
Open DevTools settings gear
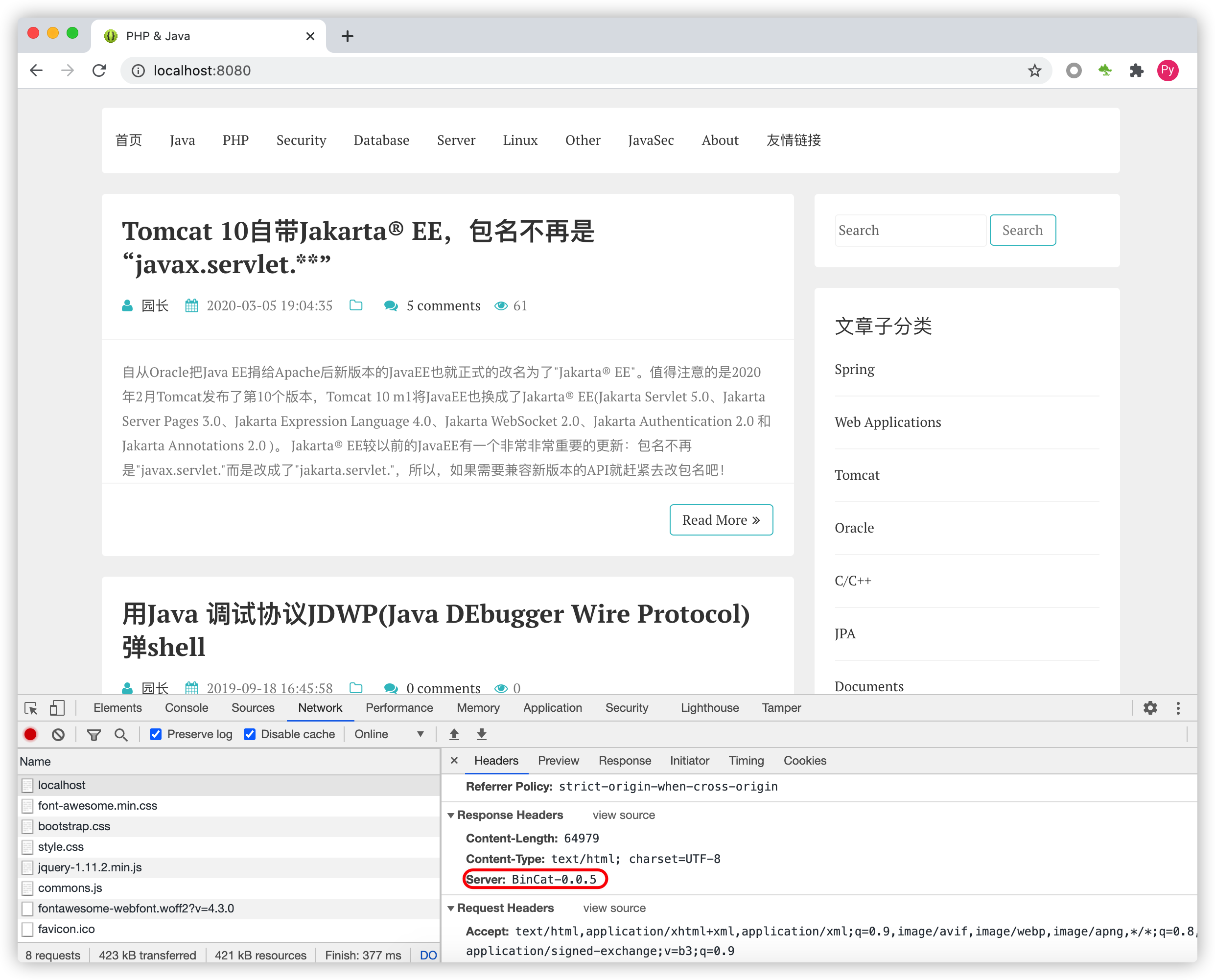pos(1150,708)
